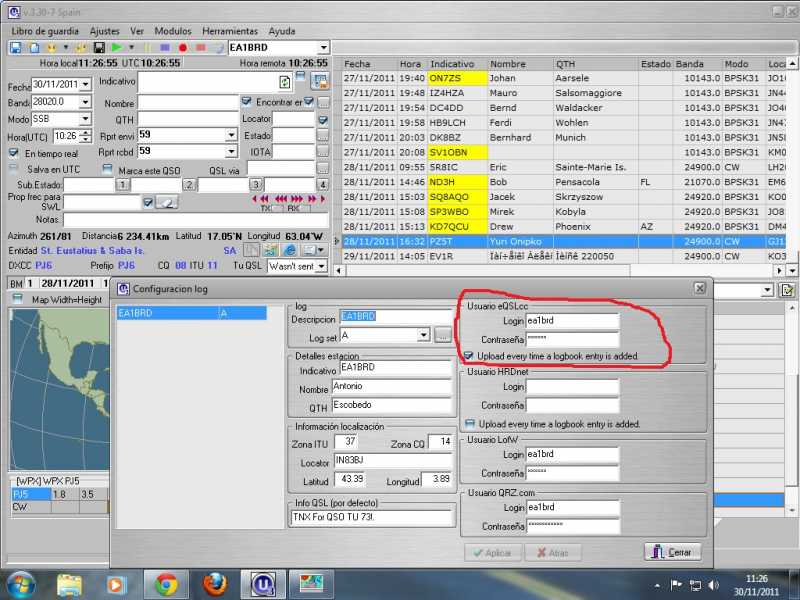
Task: Click the eraser clear button near Prop frec
Action: click(167, 203)
